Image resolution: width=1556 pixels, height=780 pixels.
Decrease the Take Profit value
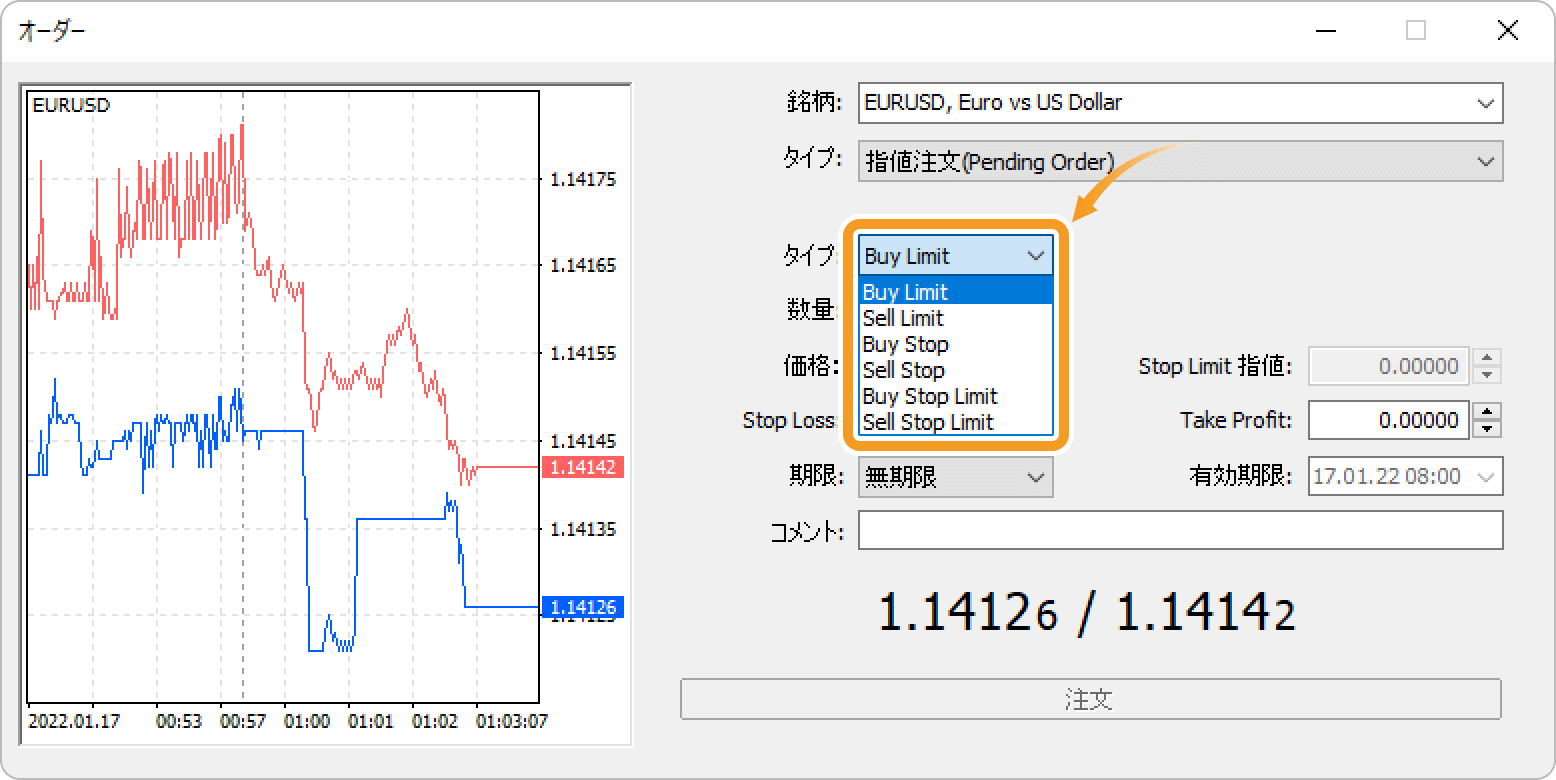pyautogui.click(x=1489, y=429)
